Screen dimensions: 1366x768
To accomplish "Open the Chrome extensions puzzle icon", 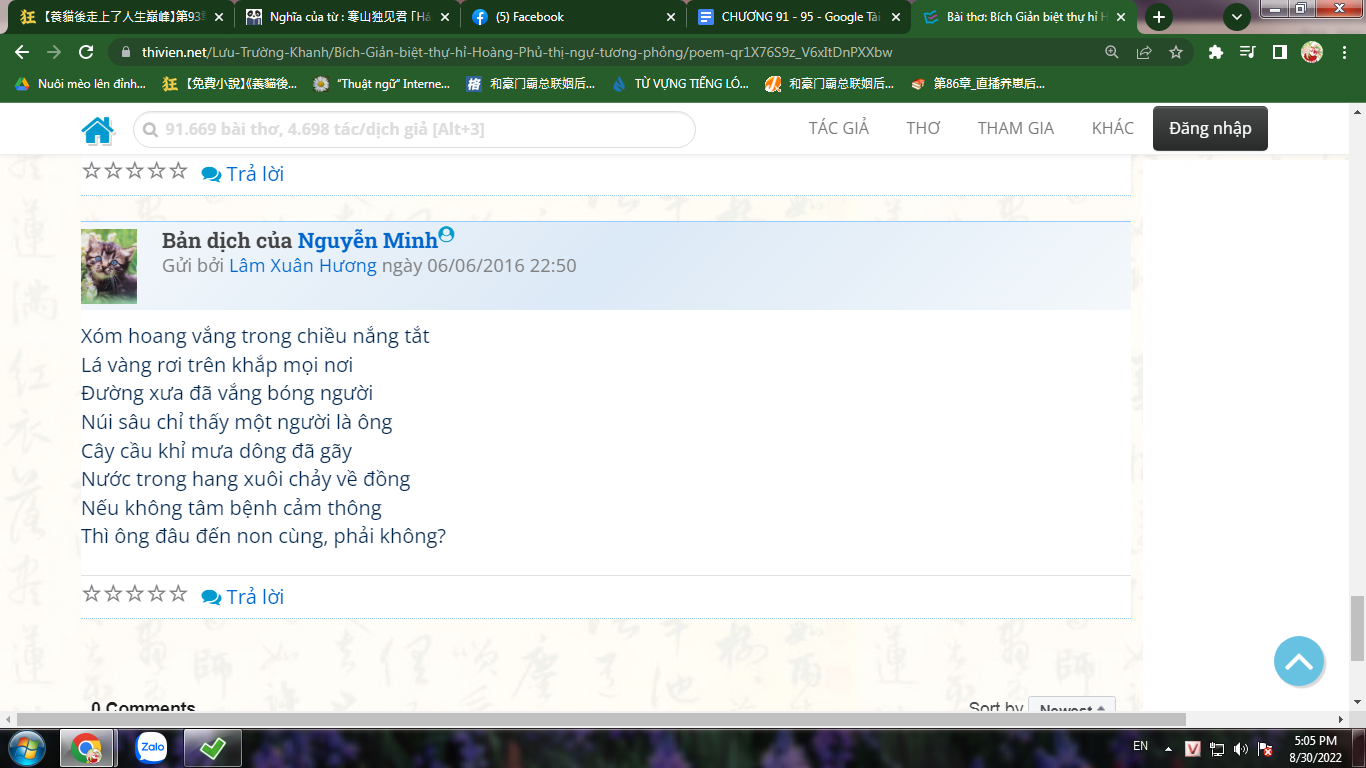I will coord(1215,52).
